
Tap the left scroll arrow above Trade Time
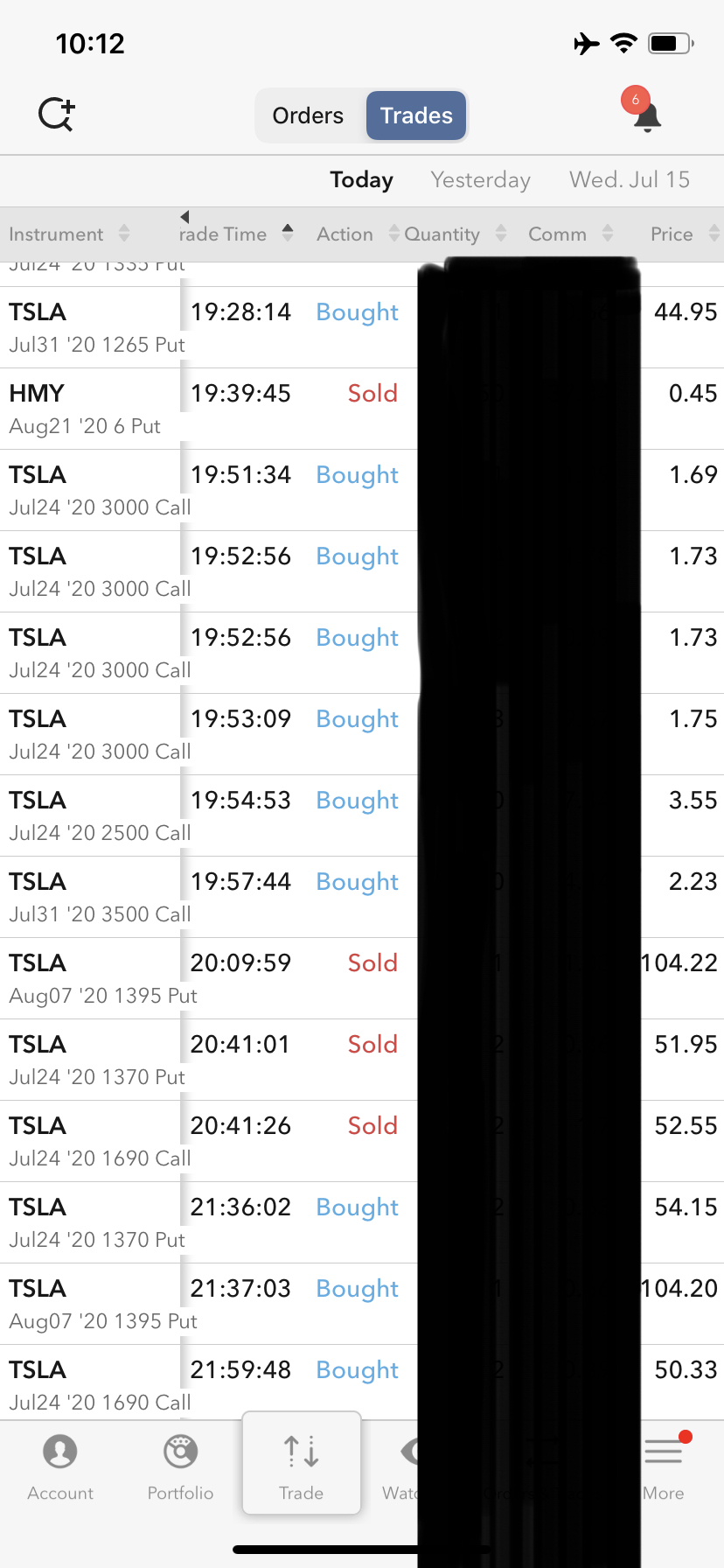[x=184, y=217]
